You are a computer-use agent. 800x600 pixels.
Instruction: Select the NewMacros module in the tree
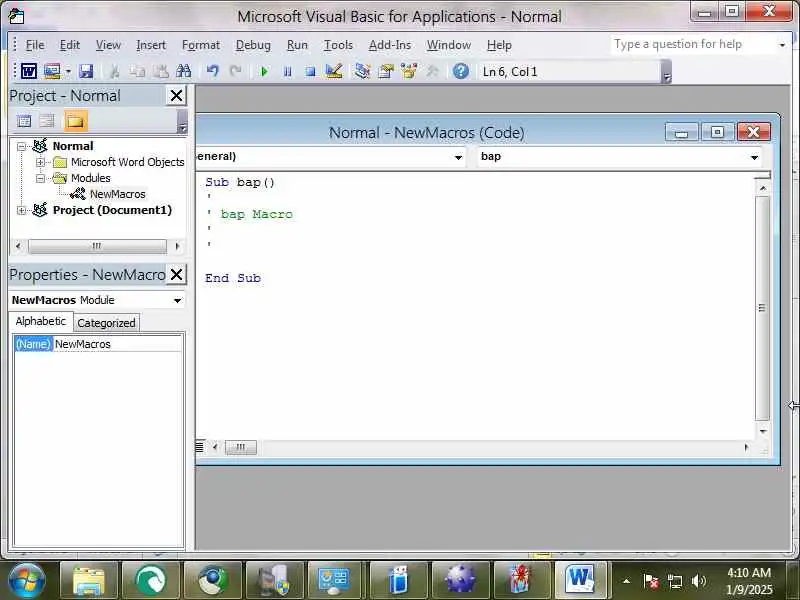click(x=117, y=194)
